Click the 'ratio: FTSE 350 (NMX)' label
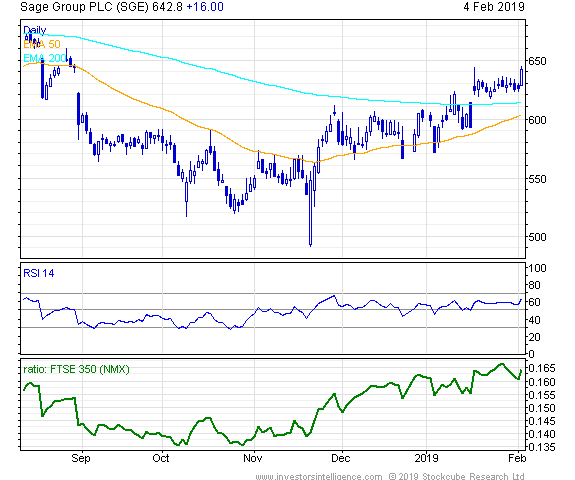 click(76, 369)
